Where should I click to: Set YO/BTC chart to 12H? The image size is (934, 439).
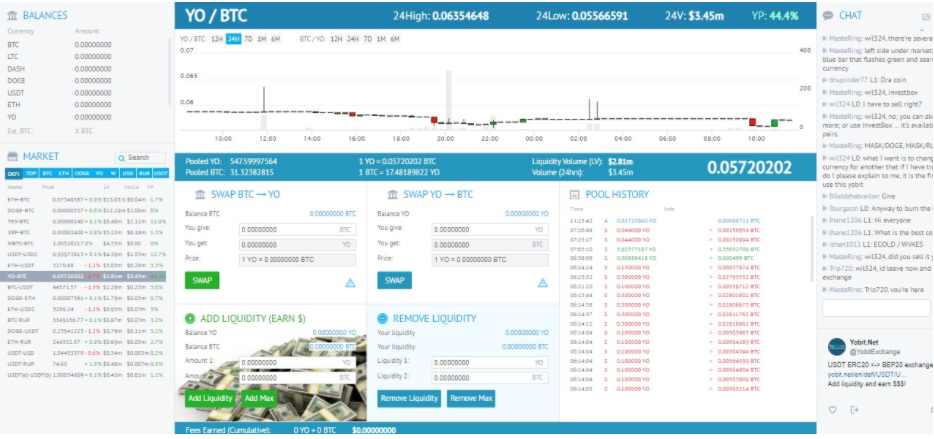click(216, 39)
